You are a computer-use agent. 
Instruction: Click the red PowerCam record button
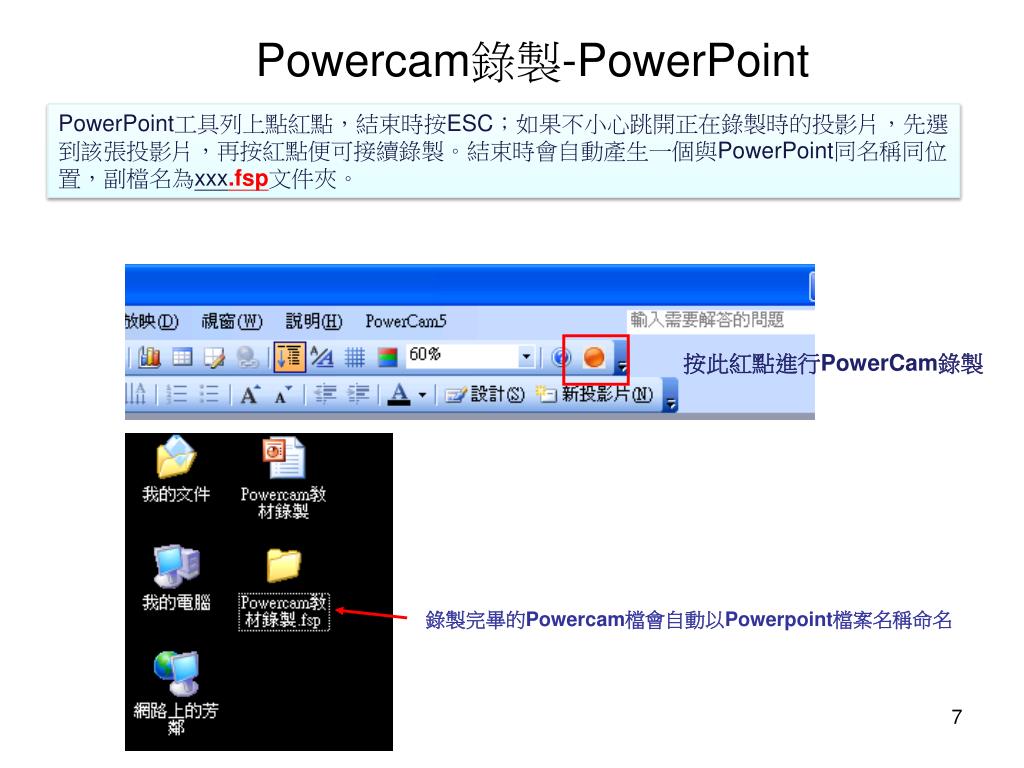594,357
